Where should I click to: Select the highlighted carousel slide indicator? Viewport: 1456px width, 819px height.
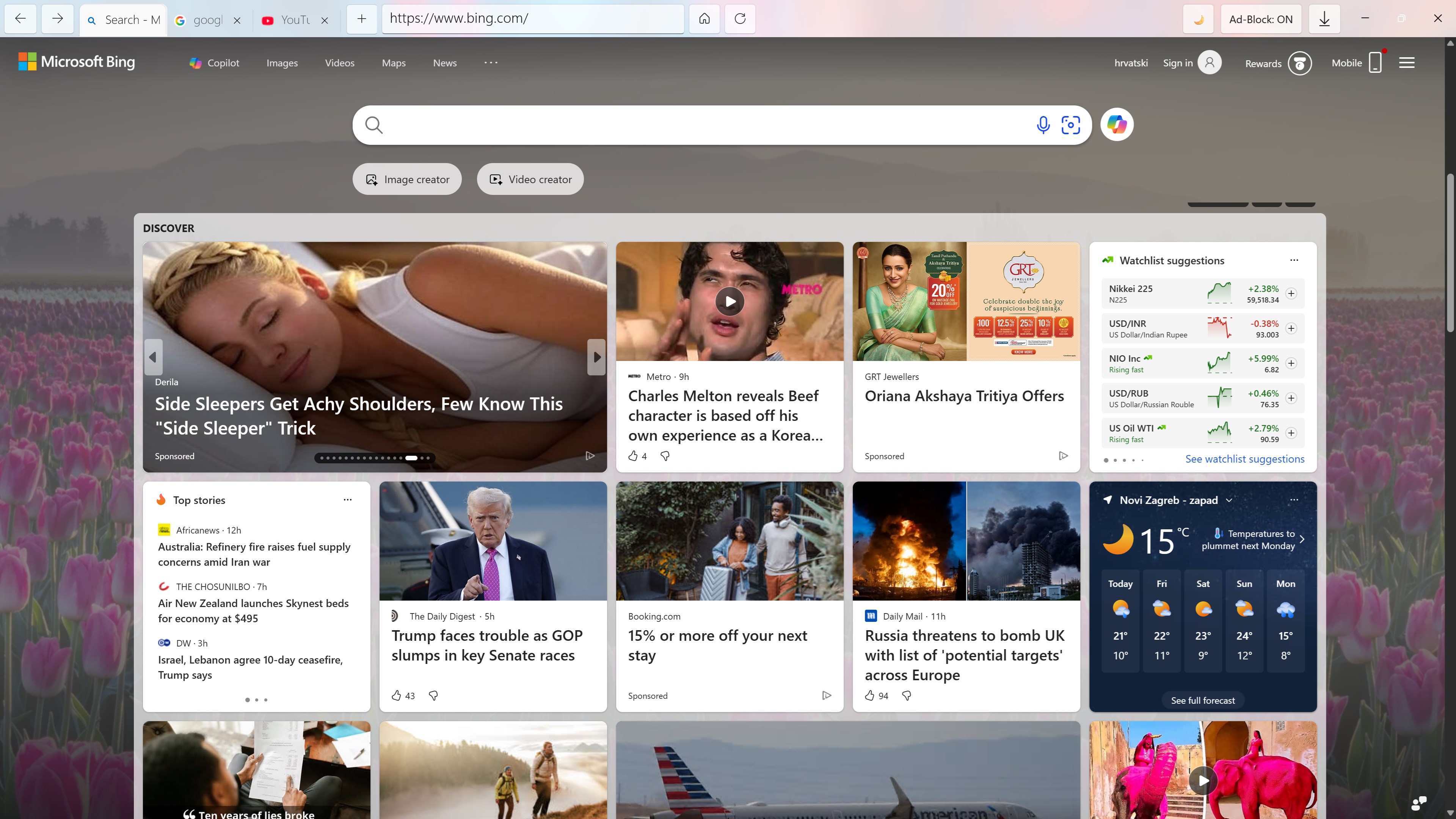(411, 458)
